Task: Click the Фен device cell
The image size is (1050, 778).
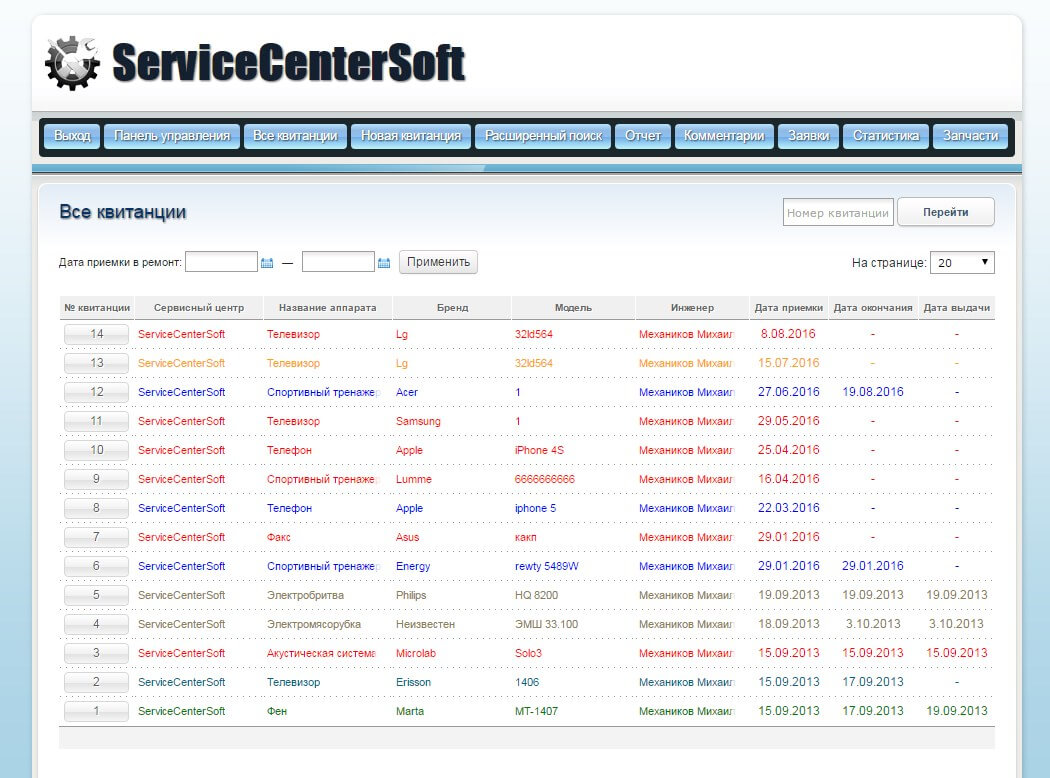Action: click(277, 711)
